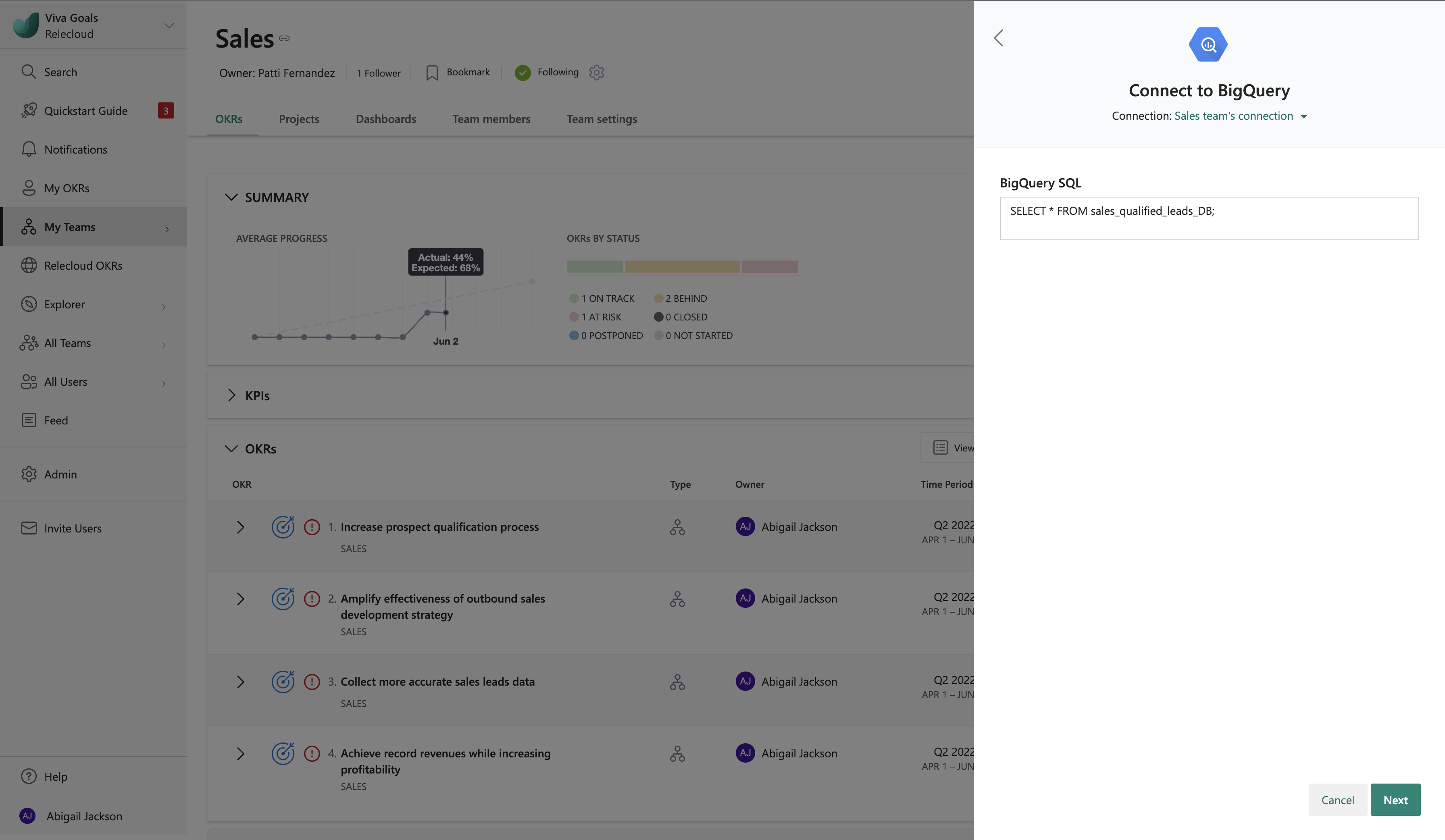Click the back arrow in BigQuery panel
This screenshot has height=840, width=1445.
(x=998, y=38)
